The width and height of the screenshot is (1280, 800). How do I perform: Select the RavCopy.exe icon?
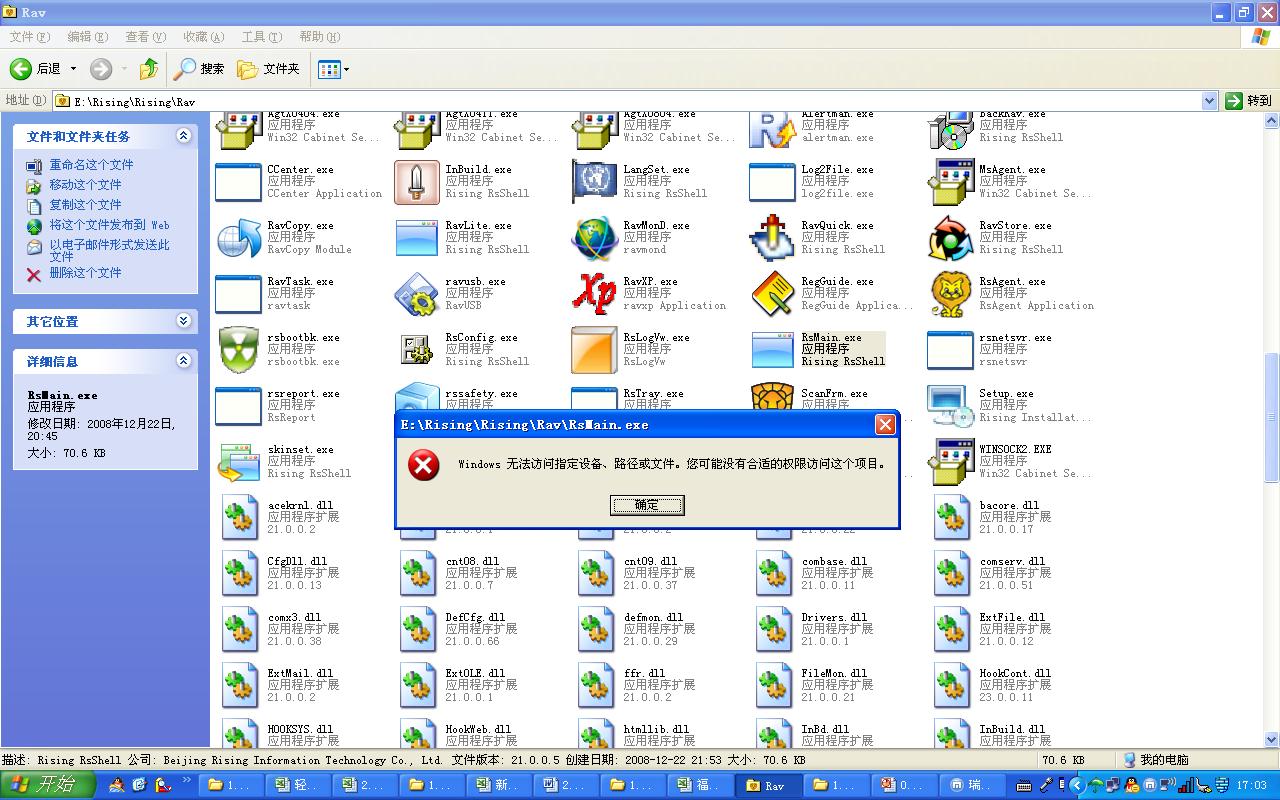tap(238, 238)
